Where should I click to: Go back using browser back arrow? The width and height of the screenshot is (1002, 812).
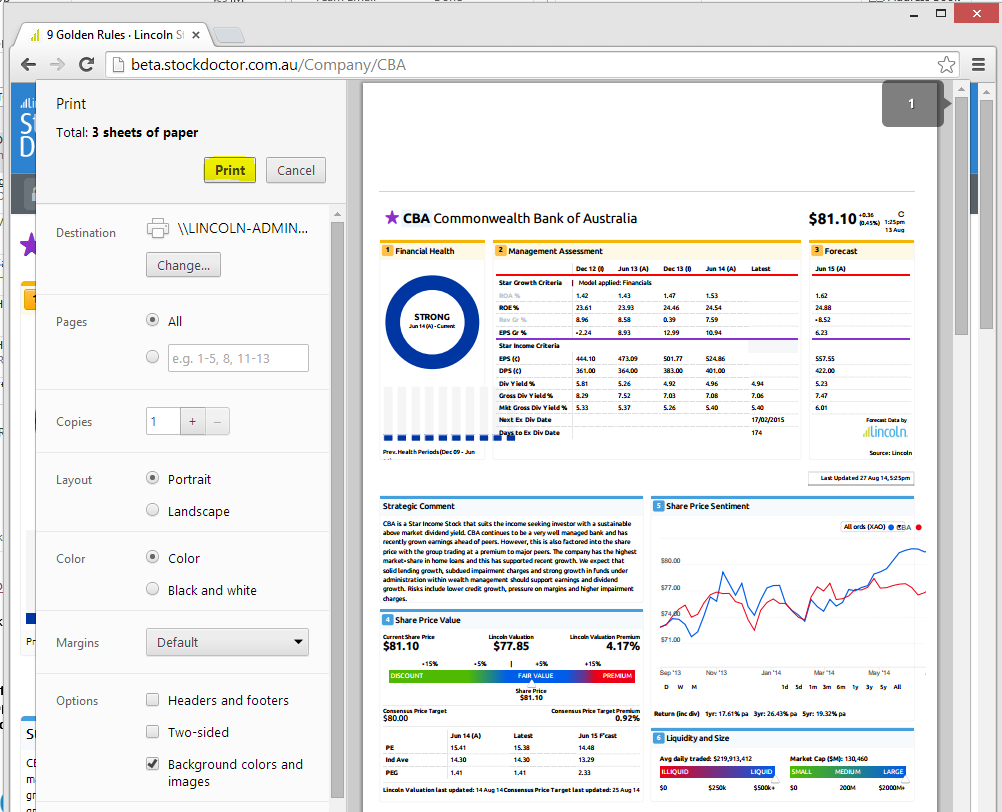28,65
